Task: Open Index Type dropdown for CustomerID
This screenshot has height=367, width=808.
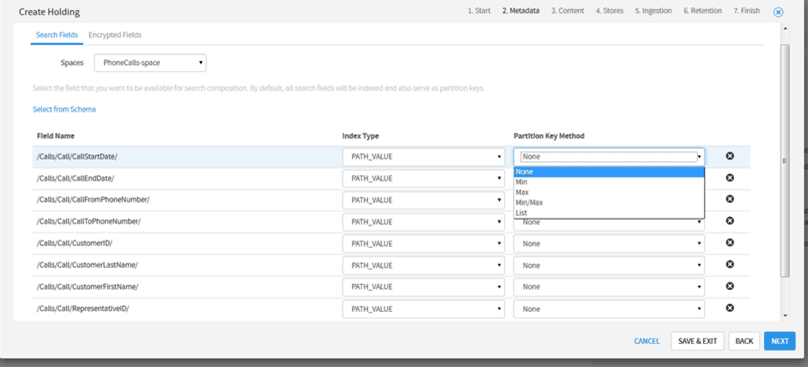Action: [x=424, y=243]
